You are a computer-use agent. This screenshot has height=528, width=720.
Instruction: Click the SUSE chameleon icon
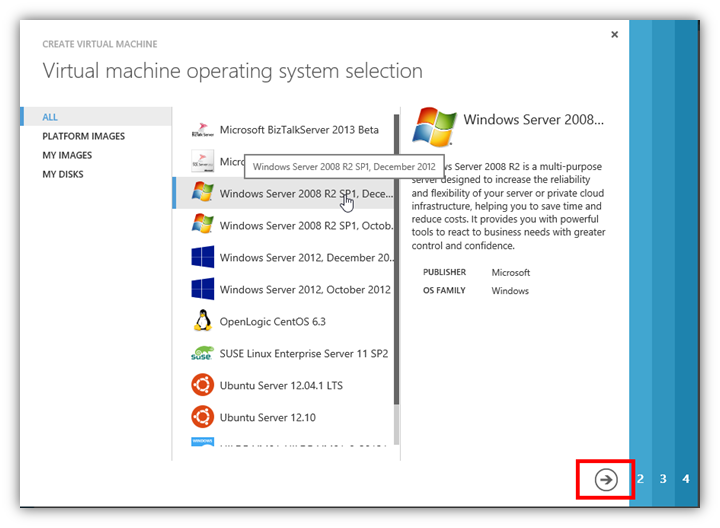pos(202,353)
